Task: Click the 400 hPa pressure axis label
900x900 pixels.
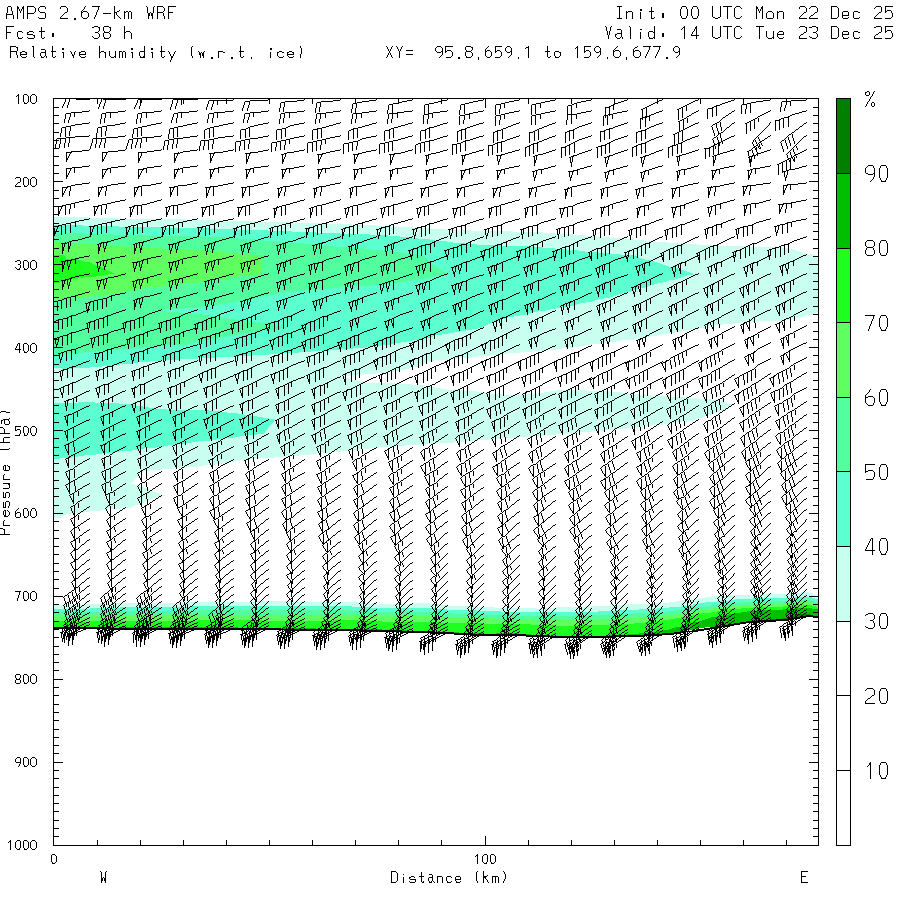Action: click(26, 348)
